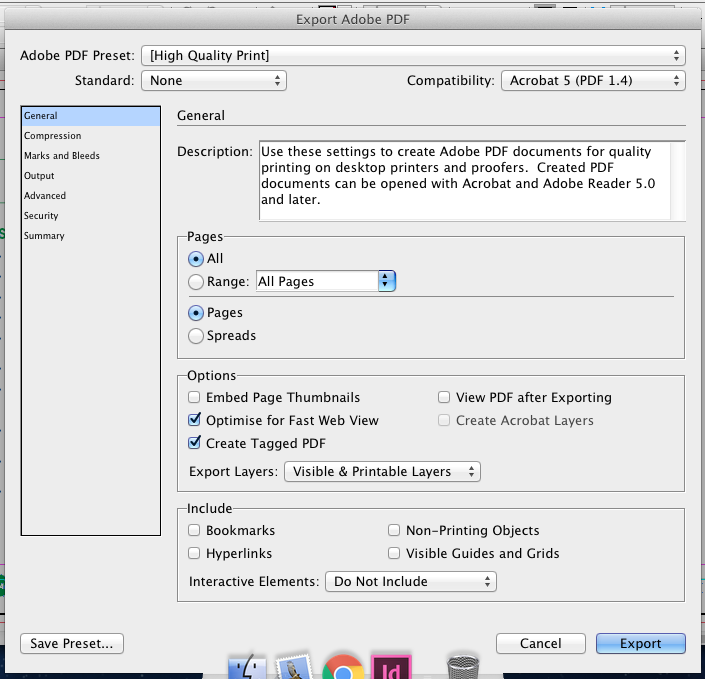Select the Range radio button
This screenshot has height=679, width=705.
[196, 282]
